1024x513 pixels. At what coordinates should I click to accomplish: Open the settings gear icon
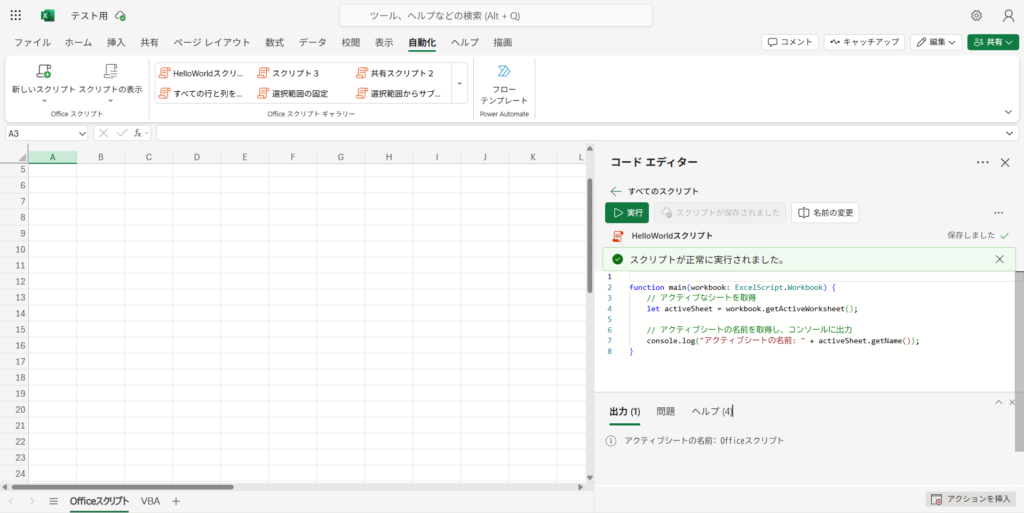coord(976,16)
